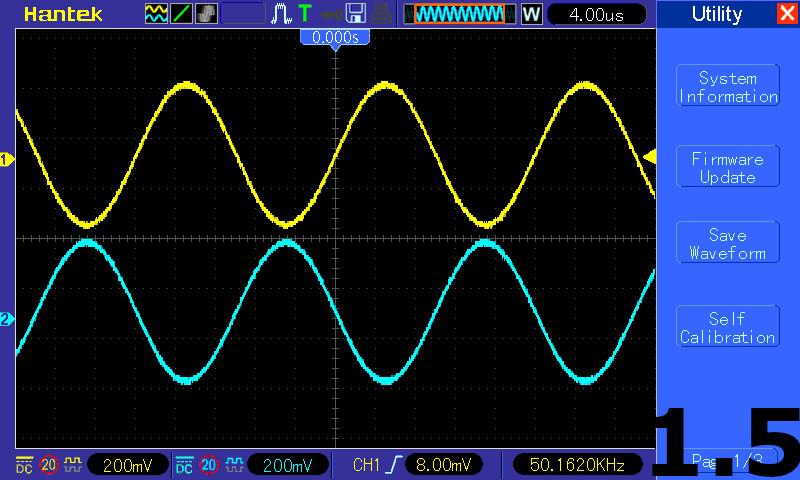Click the Utility menu title
The height and width of the screenshot is (480, 800).
pyautogui.click(x=716, y=14)
